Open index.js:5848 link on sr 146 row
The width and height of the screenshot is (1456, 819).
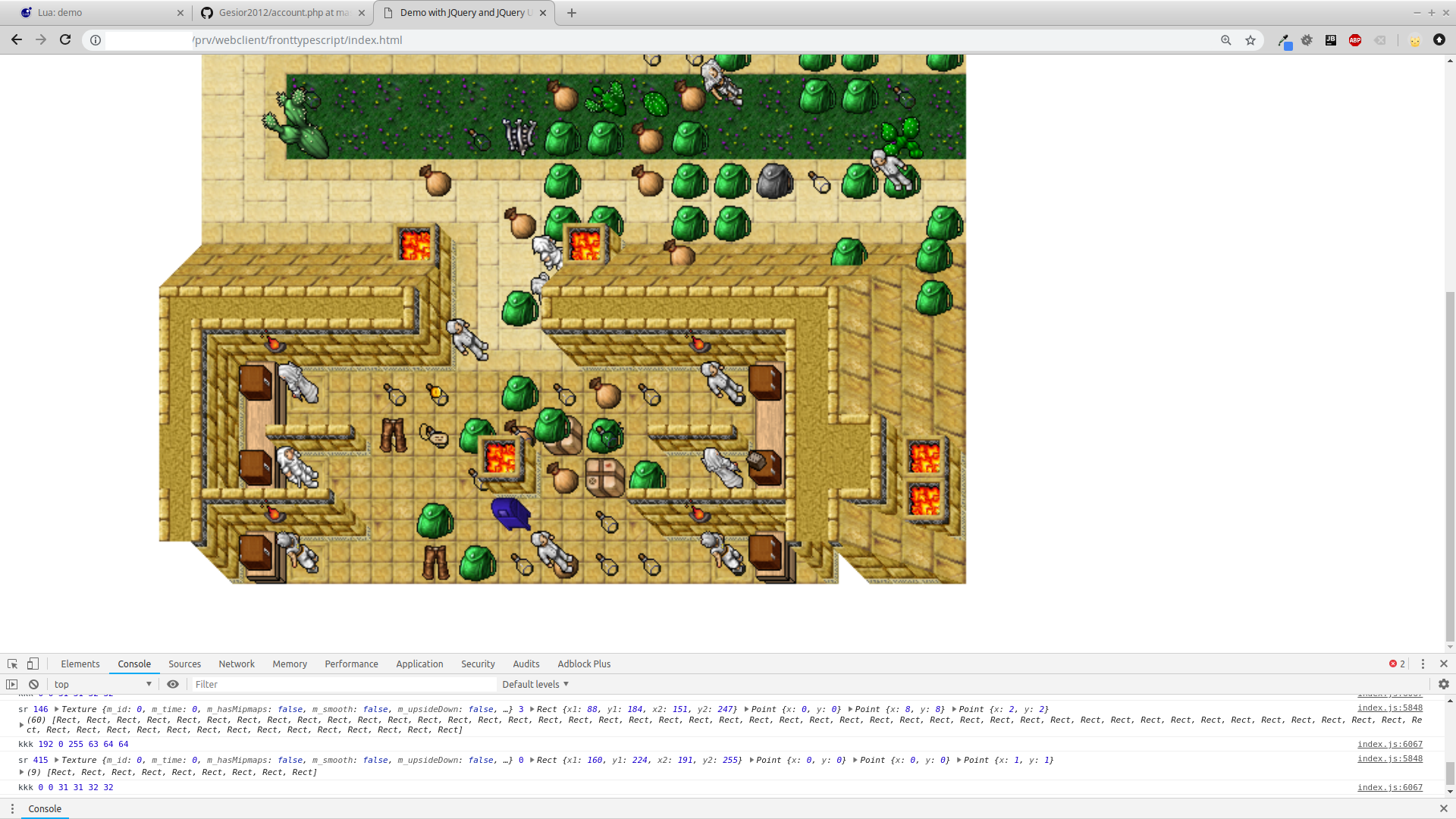pos(1390,708)
